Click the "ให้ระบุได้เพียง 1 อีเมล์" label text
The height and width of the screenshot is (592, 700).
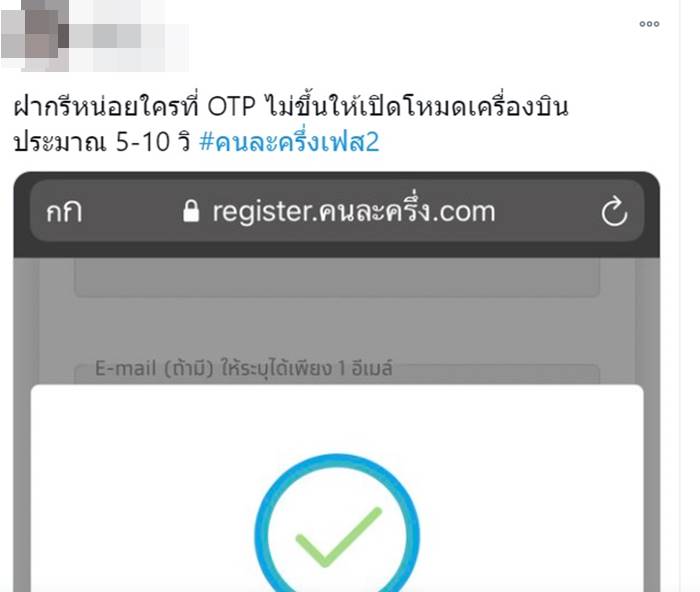tap(306, 369)
